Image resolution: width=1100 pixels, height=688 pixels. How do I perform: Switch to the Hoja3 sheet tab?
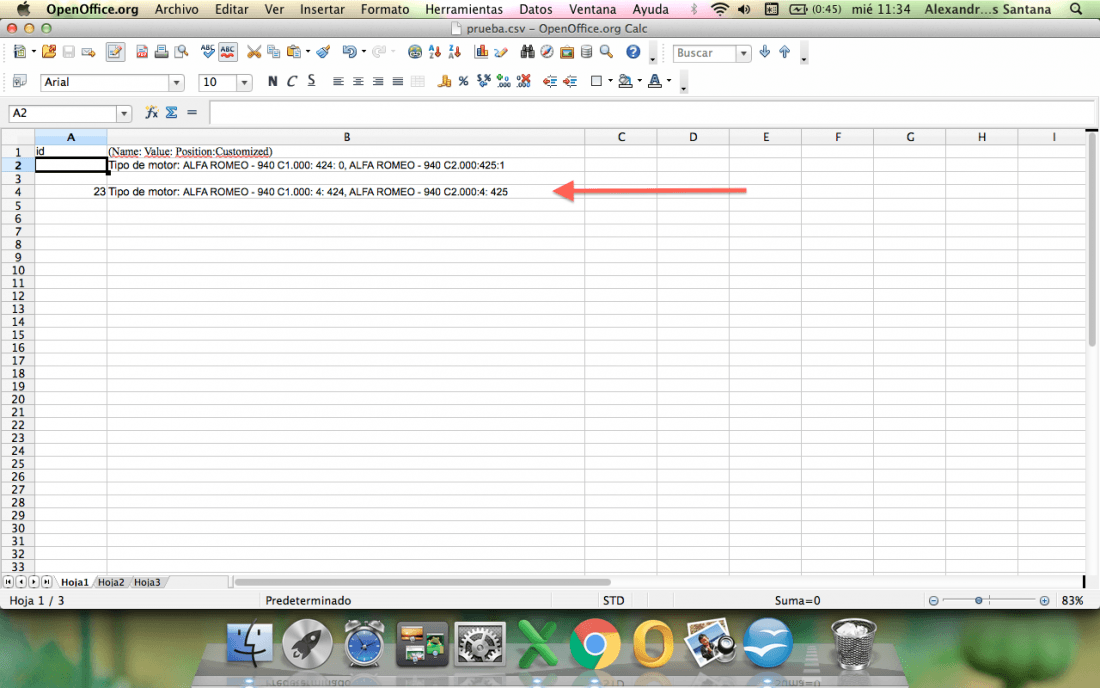(x=147, y=582)
